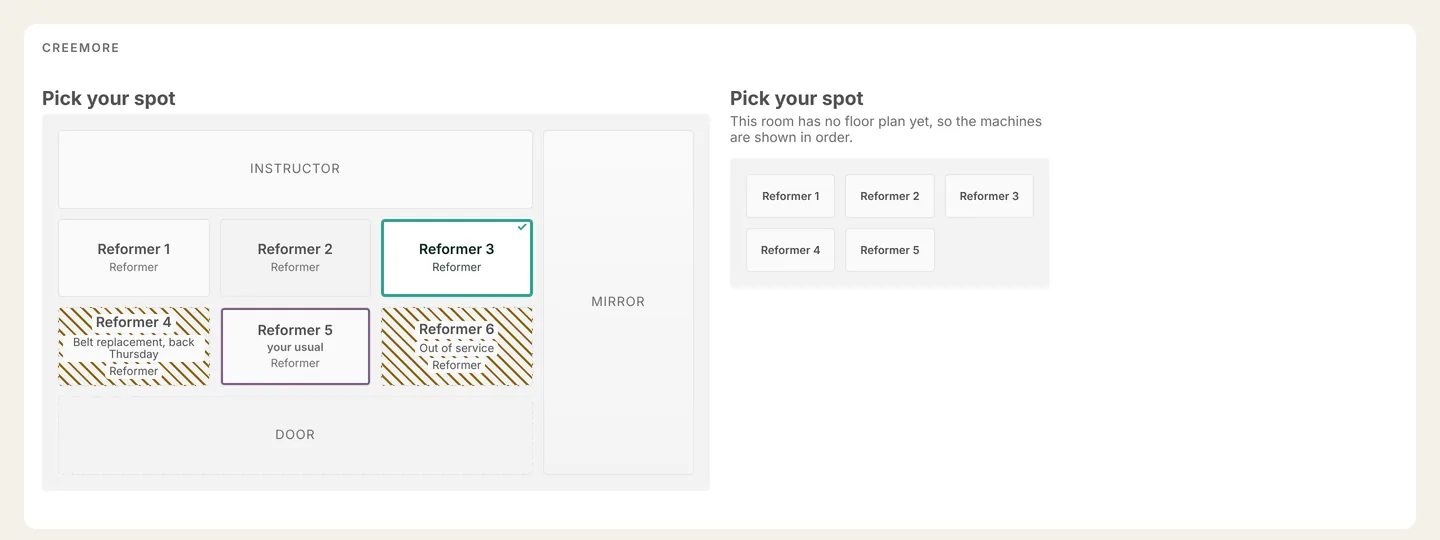
Task: Click the DOOR area on floor plan
Action: [x=295, y=435]
